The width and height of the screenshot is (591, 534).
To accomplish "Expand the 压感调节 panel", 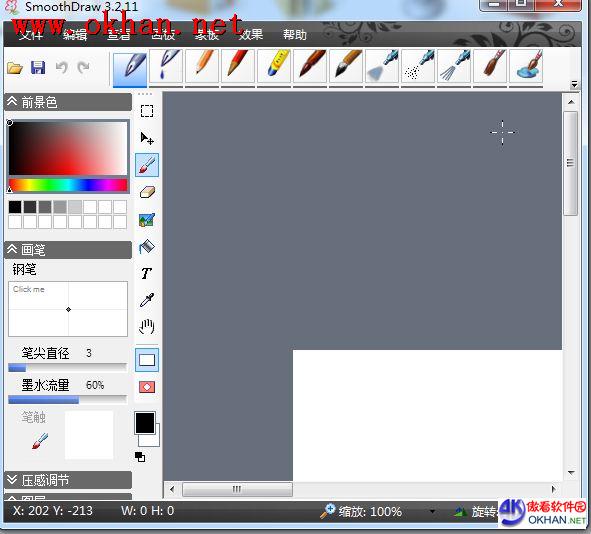I will pyautogui.click(x=68, y=480).
